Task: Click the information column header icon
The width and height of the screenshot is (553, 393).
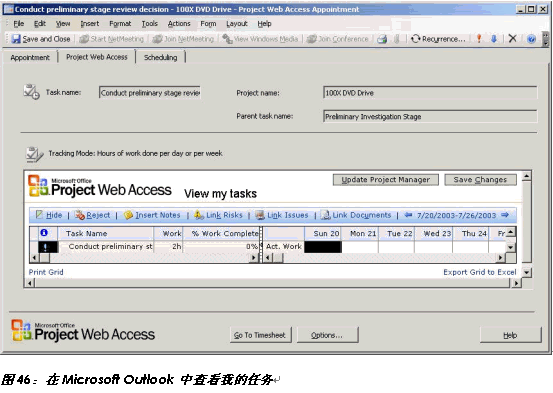Action: click(x=44, y=232)
